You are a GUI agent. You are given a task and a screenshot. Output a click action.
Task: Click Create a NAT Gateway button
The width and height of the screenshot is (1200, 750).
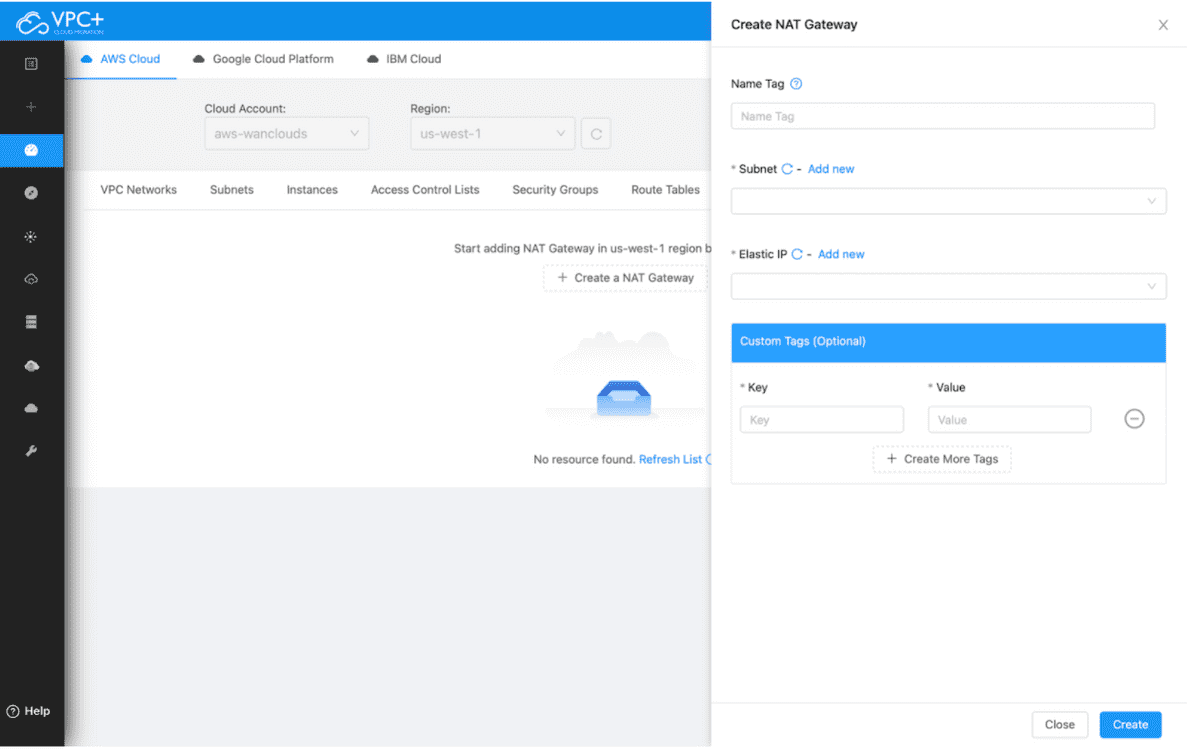626,278
